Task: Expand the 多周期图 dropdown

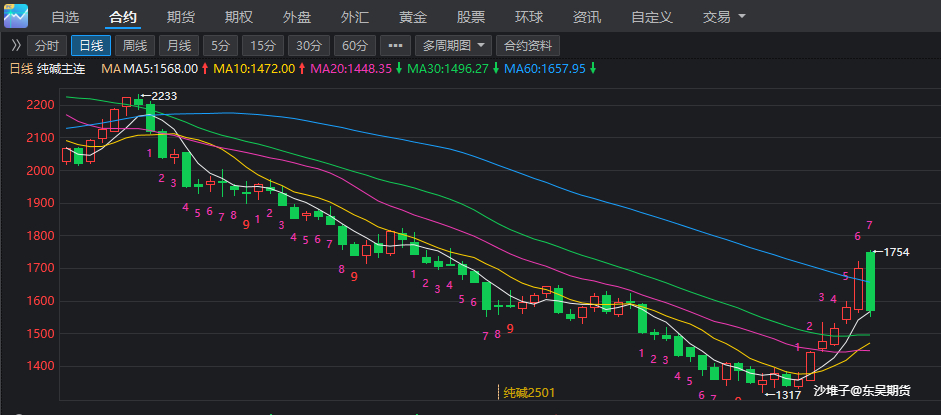Action: (x=454, y=46)
